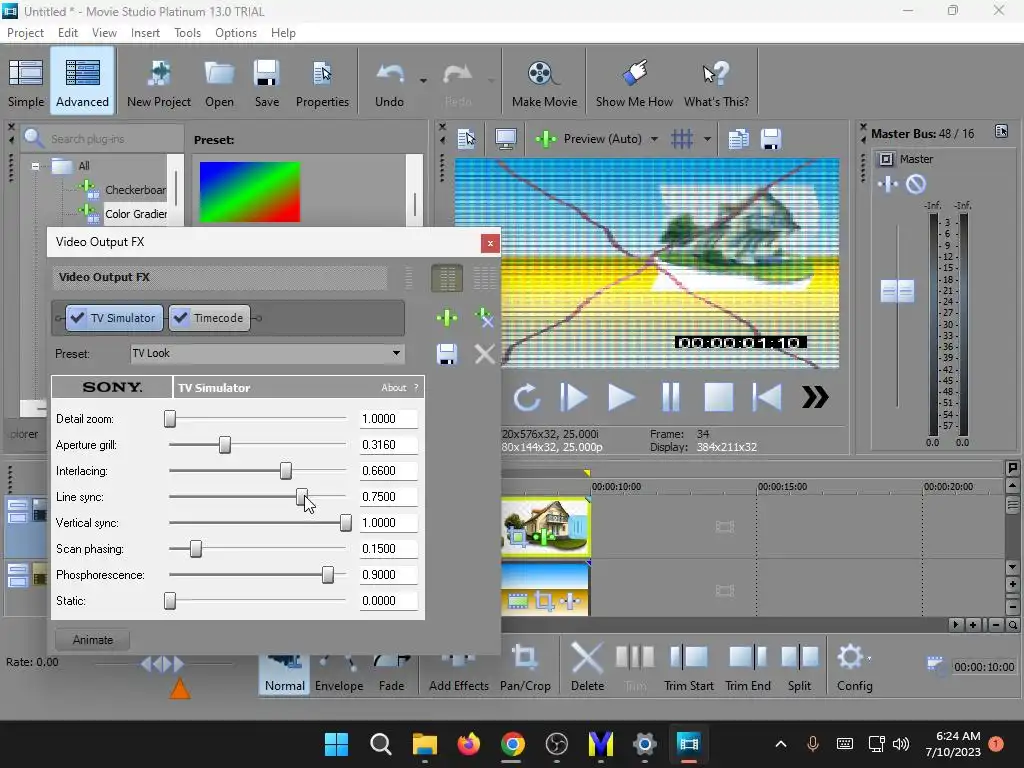
Task: Open Chrome from the taskbar
Action: click(x=513, y=744)
